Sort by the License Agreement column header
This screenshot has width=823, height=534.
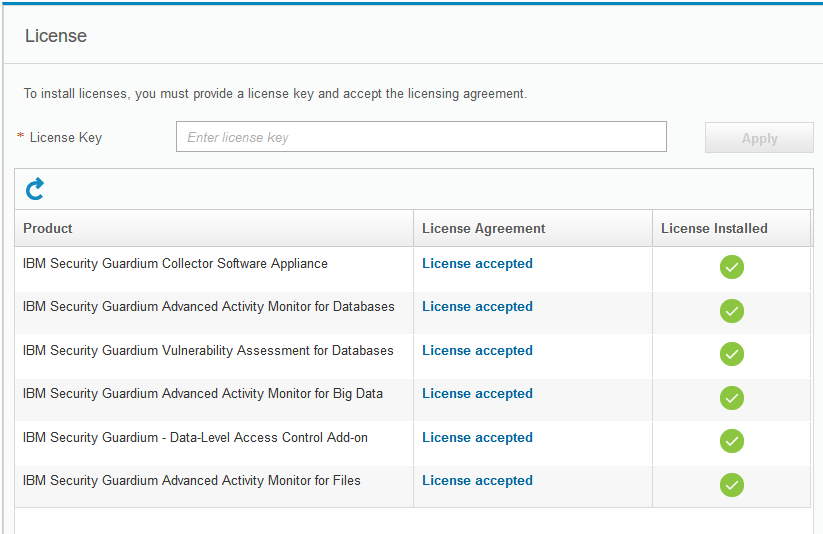(x=483, y=228)
